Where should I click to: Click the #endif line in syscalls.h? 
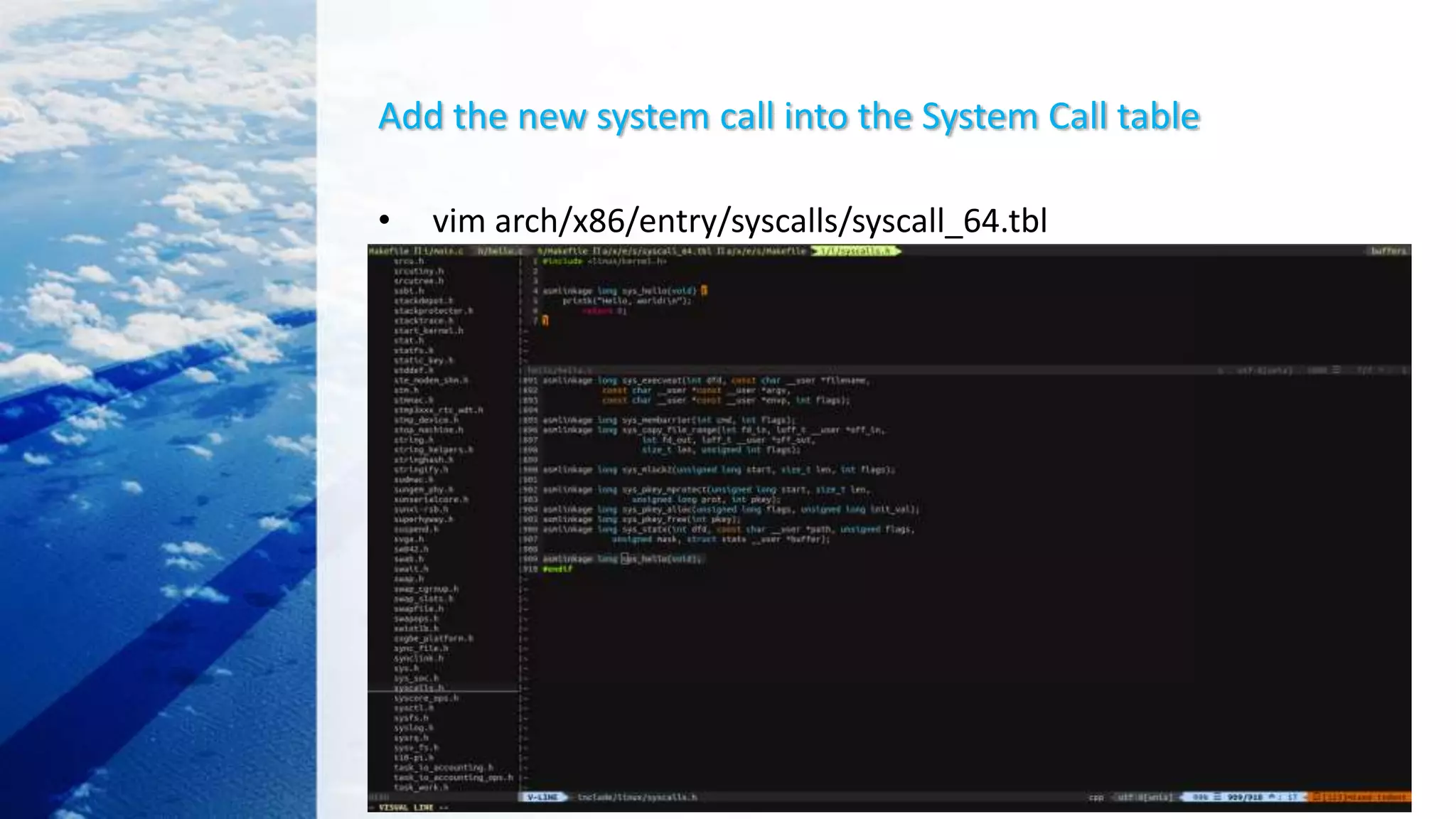click(x=557, y=569)
